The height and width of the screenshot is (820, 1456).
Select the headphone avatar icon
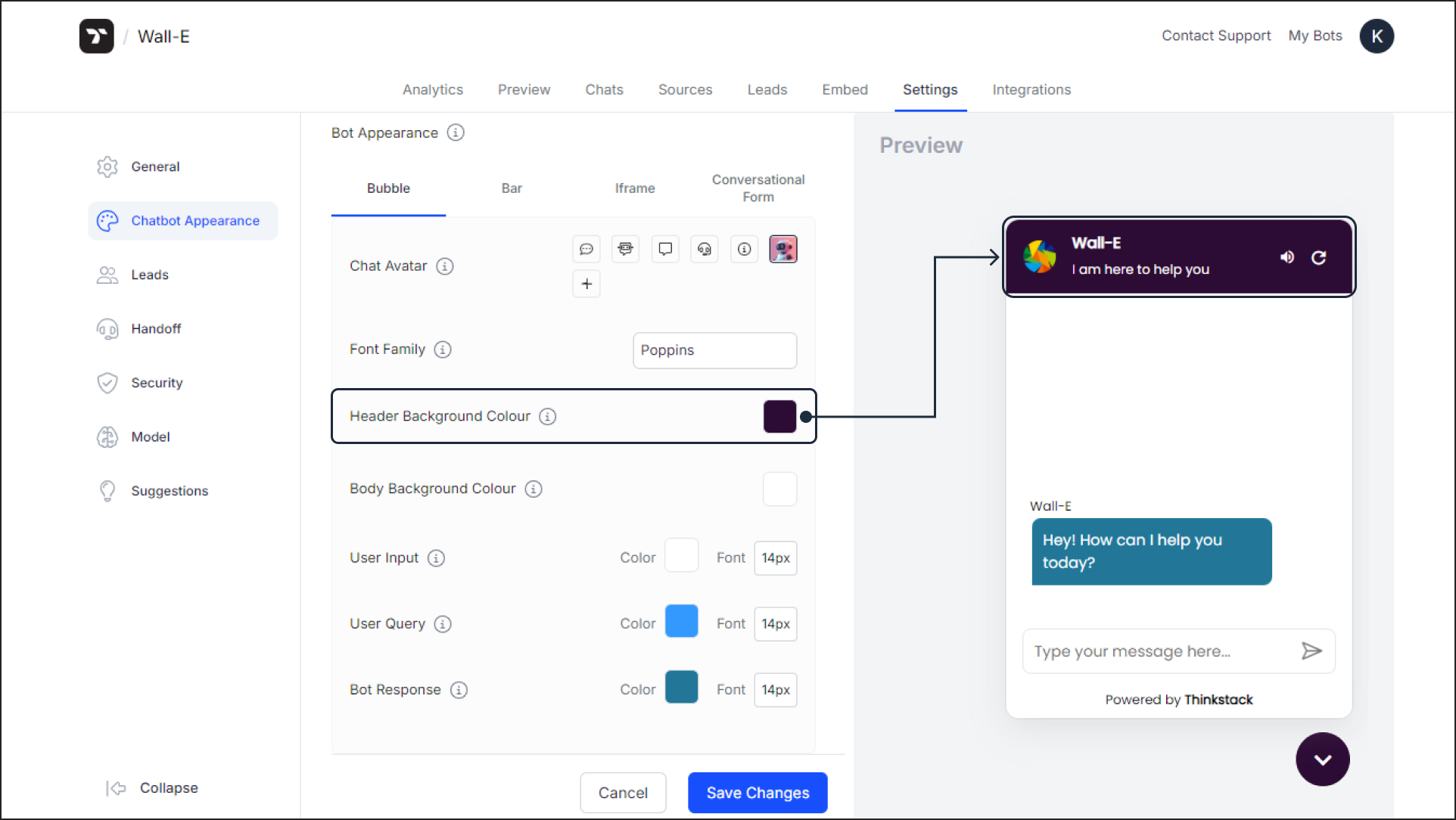(x=703, y=249)
